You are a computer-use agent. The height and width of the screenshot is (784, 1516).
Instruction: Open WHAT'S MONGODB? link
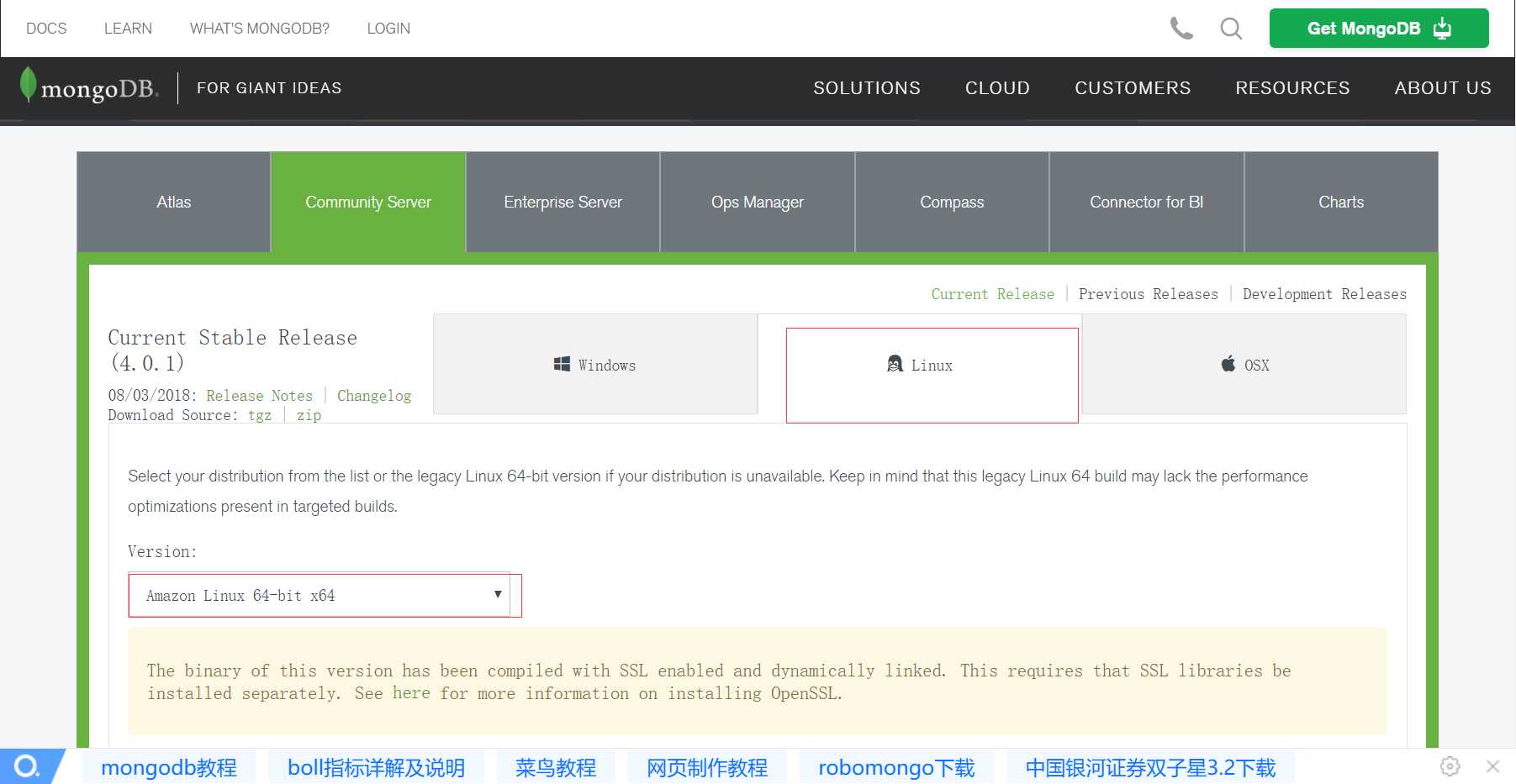click(x=260, y=29)
